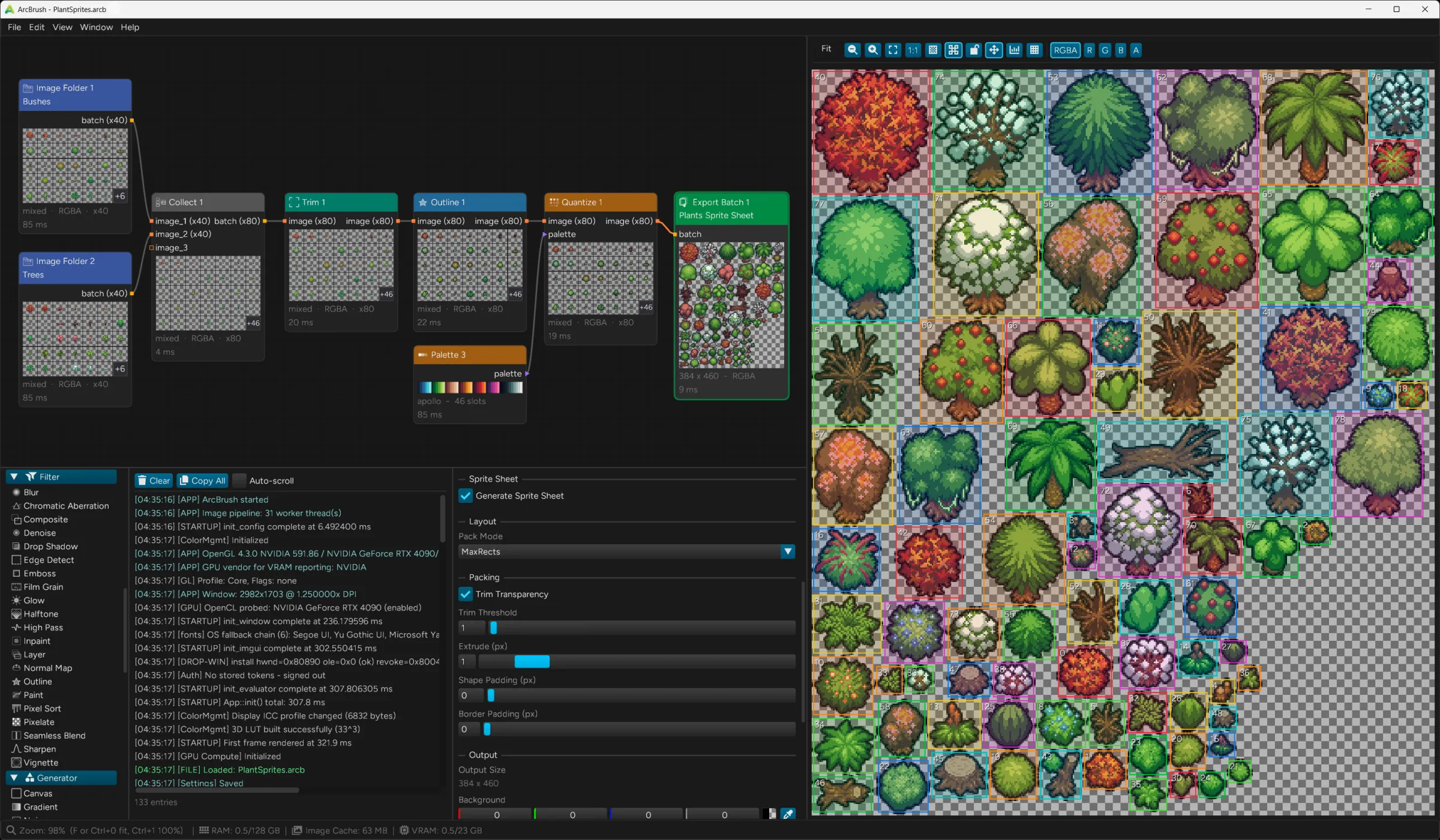Click the Quantize 1 node icon
Viewport: 1440px width, 840px height.
554,202
